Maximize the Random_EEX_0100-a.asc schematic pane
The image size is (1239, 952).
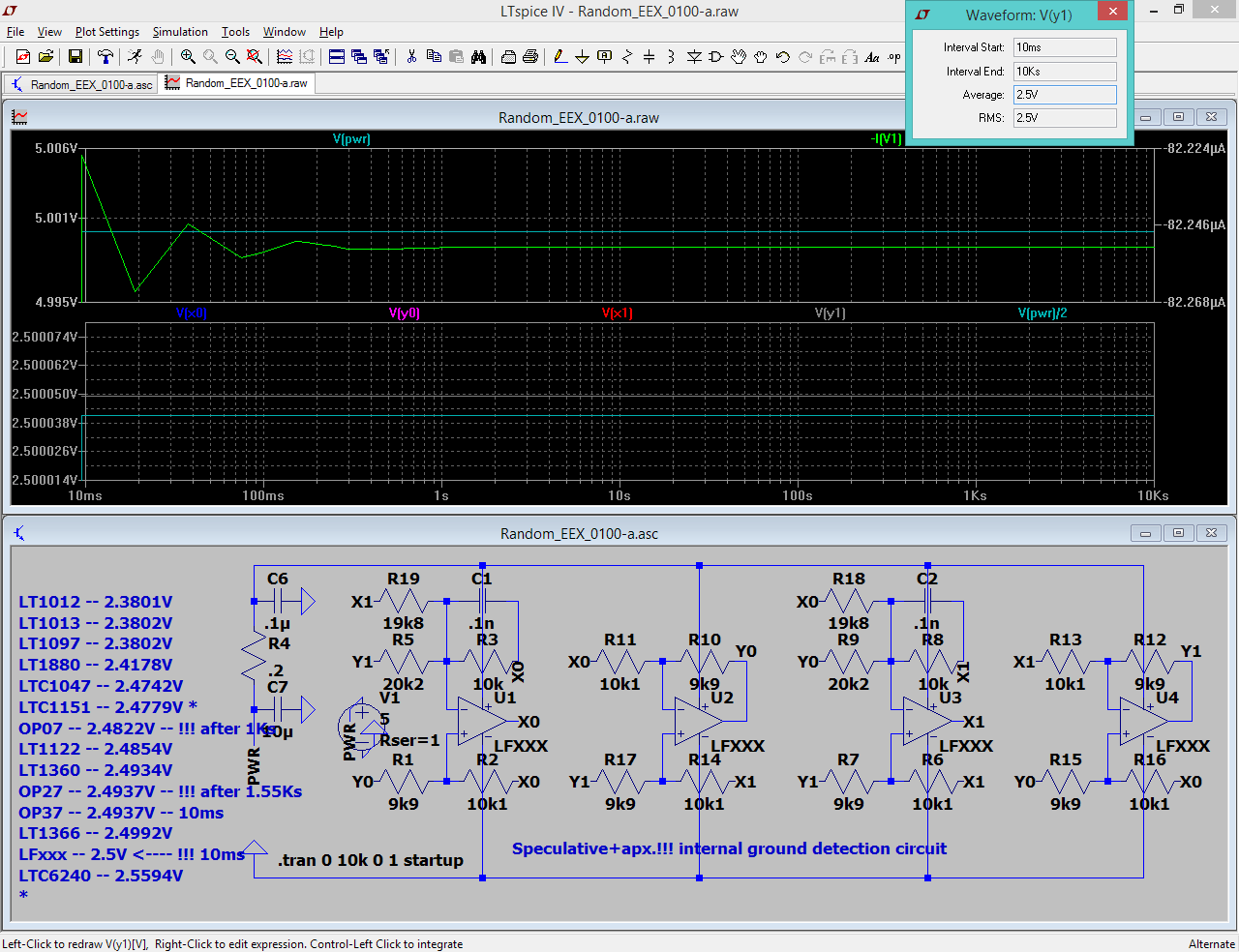[1178, 533]
